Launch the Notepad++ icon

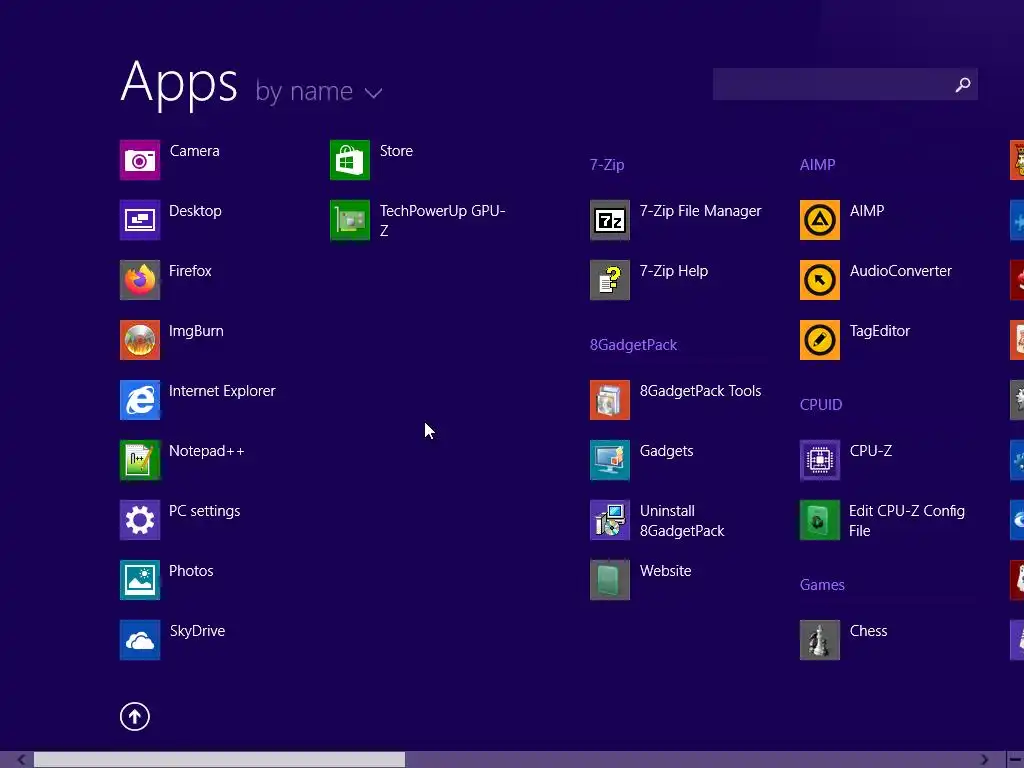tap(140, 460)
